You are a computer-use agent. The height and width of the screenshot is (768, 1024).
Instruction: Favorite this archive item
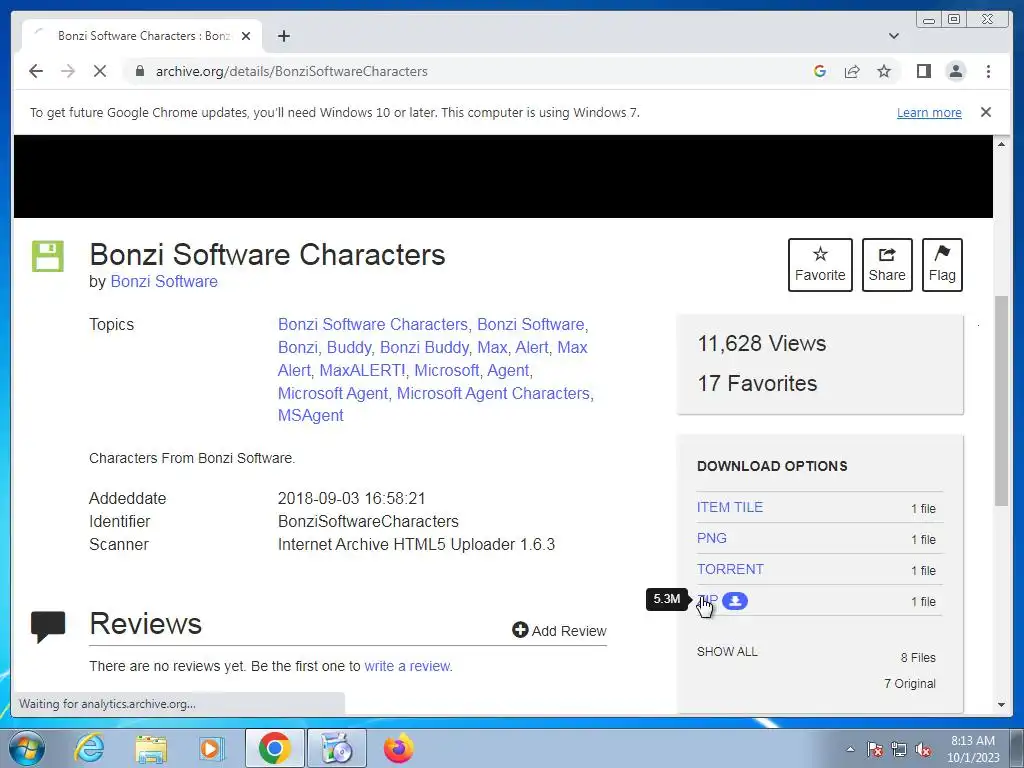coord(820,264)
